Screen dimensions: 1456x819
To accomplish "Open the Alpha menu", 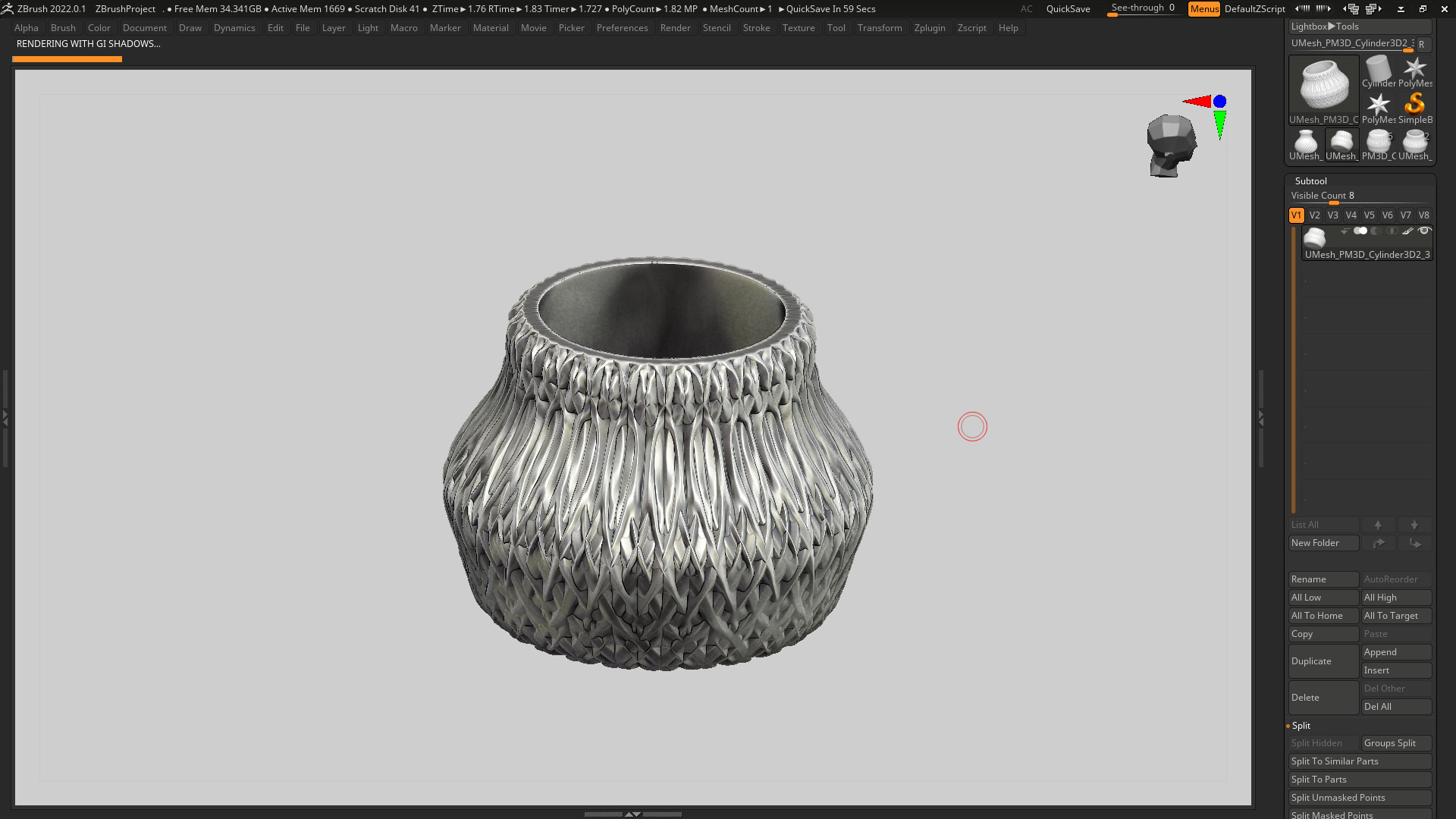I will tap(27, 28).
